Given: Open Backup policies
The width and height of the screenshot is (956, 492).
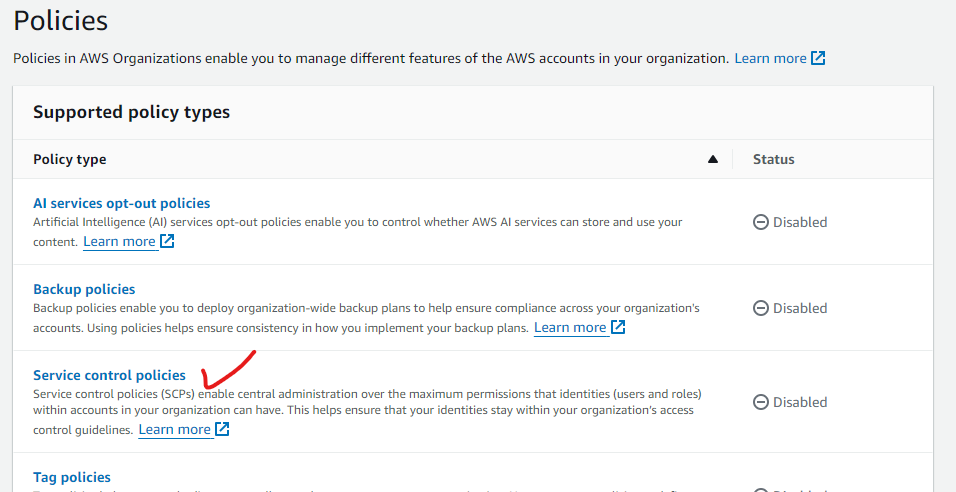Looking at the screenshot, I should (84, 289).
